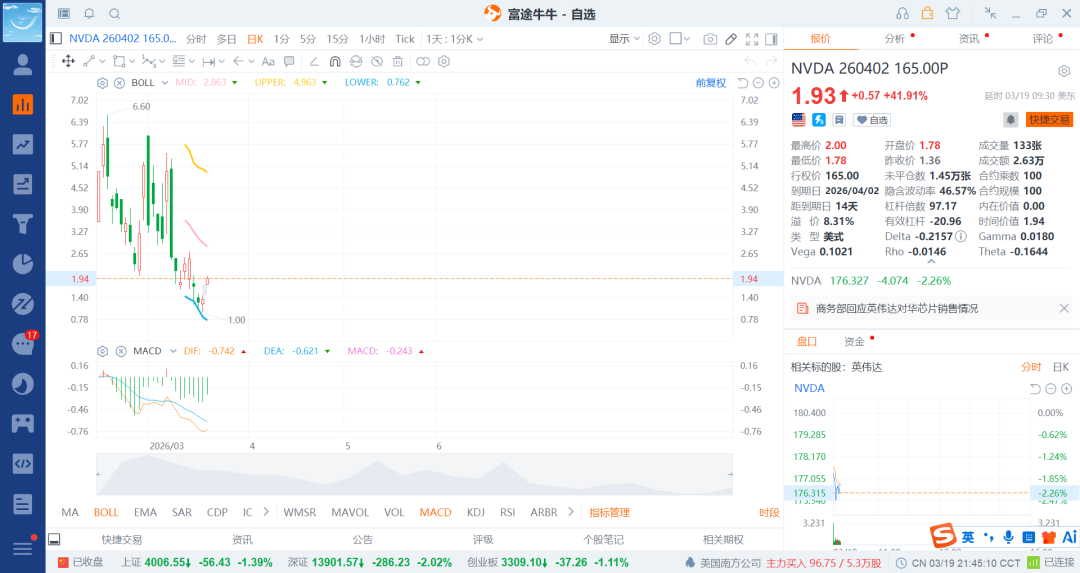Screen dimensions: 1080x573
Task: Select the magnet snap drawing tool
Action: click(x=335, y=61)
